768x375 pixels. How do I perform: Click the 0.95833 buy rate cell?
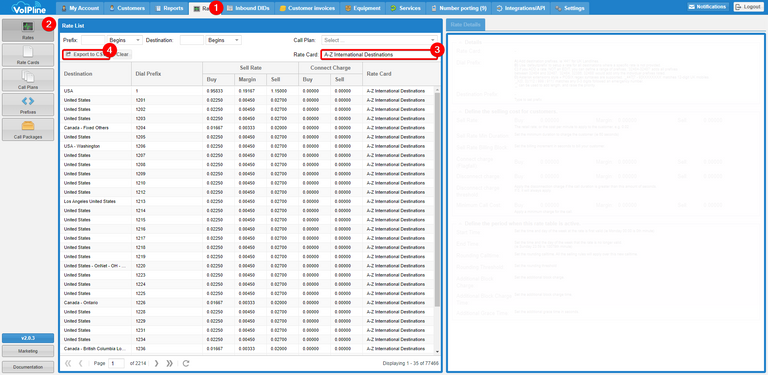(218, 91)
